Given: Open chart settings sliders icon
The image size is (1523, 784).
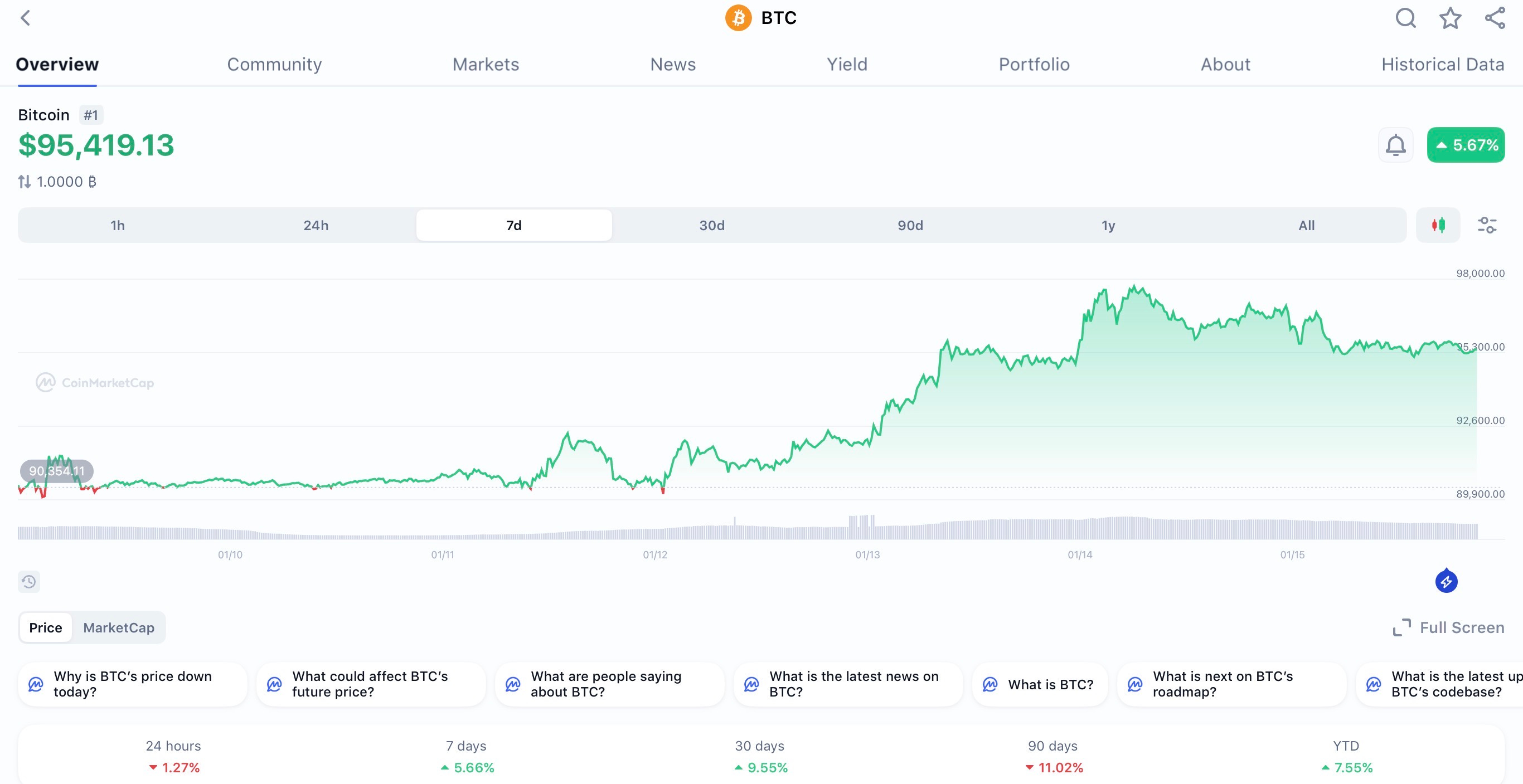Looking at the screenshot, I should [1486, 225].
